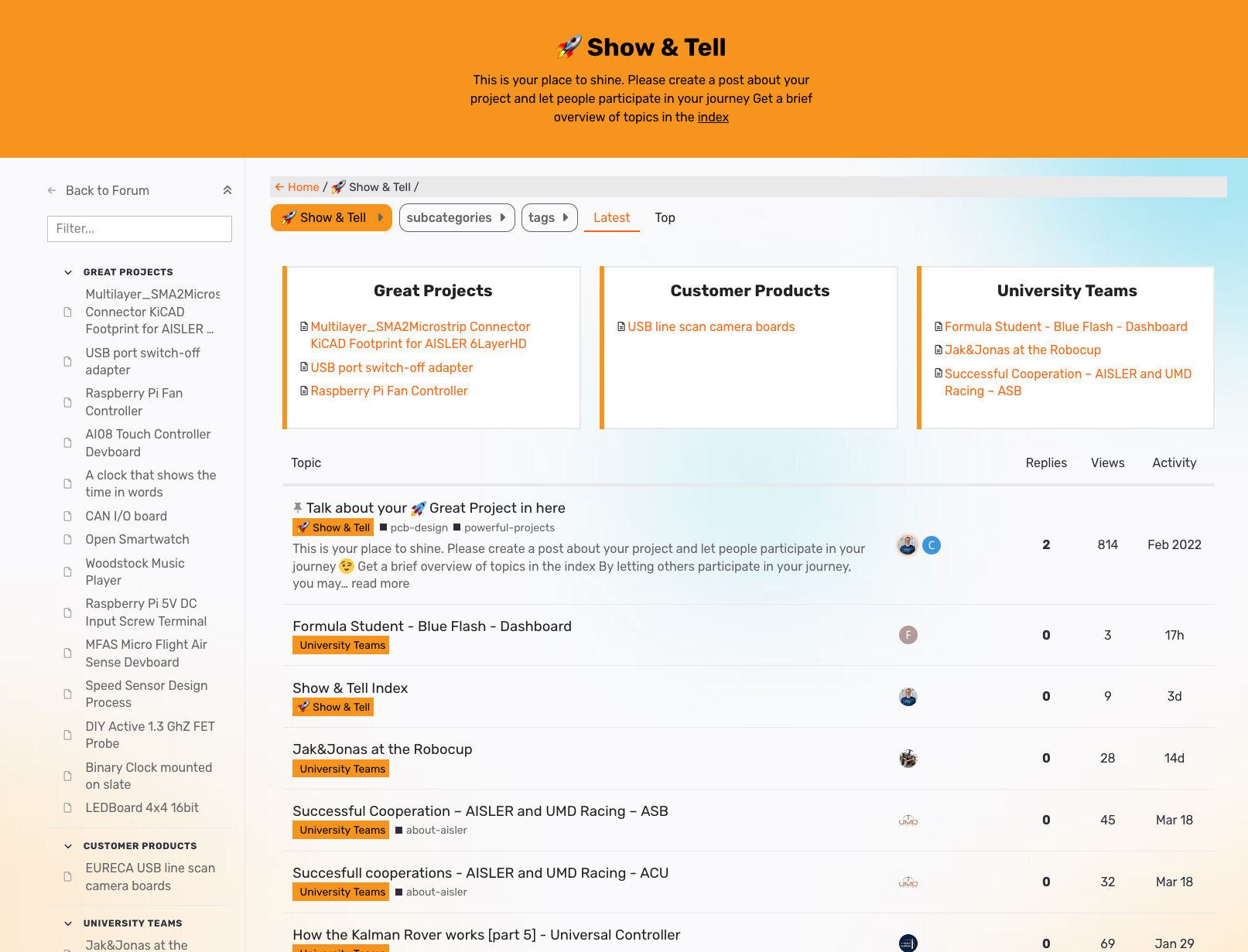Sort topics by Views column
The image size is (1248, 952).
click(x=1108, y=462)
